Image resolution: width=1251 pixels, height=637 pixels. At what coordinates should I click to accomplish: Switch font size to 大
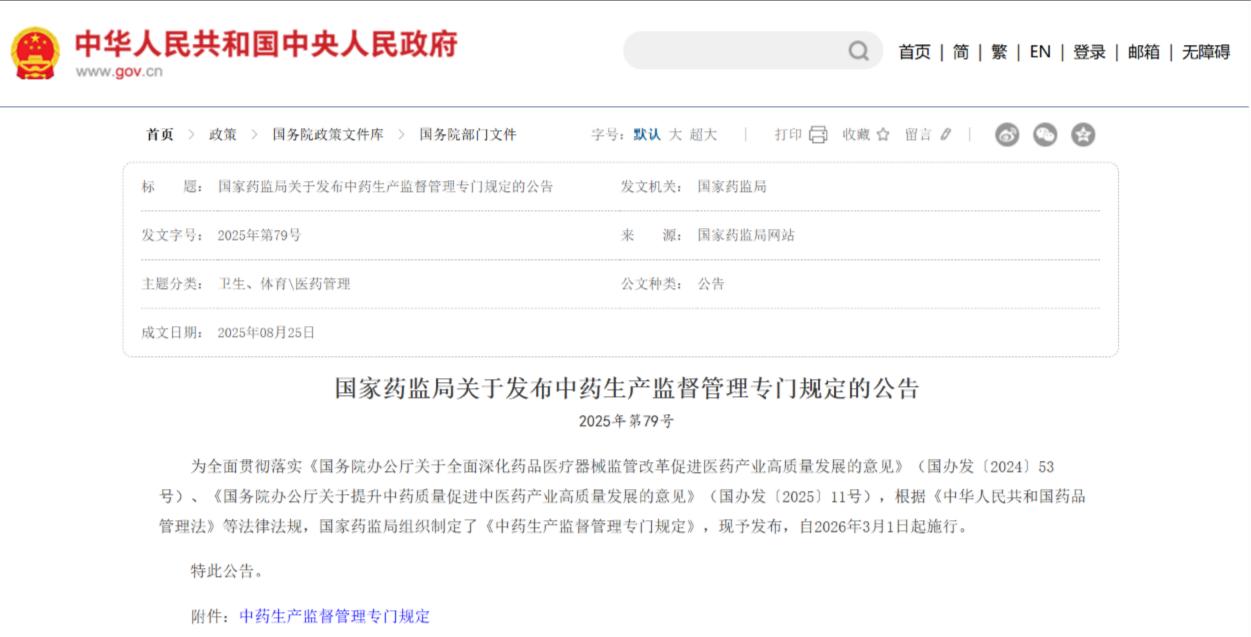click(x=676, y=135)
